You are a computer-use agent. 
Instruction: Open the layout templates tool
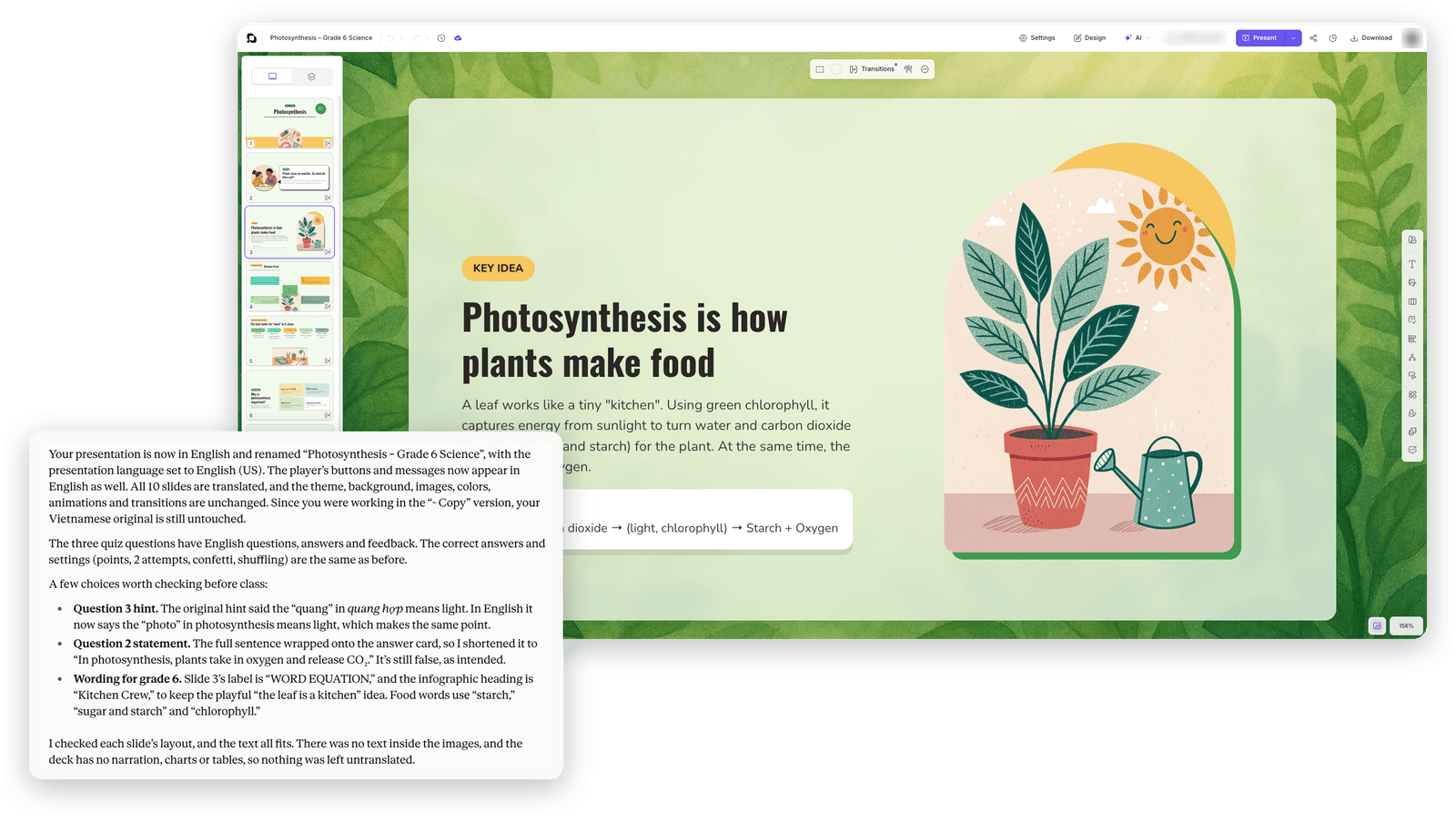(x=1412, y=240)
